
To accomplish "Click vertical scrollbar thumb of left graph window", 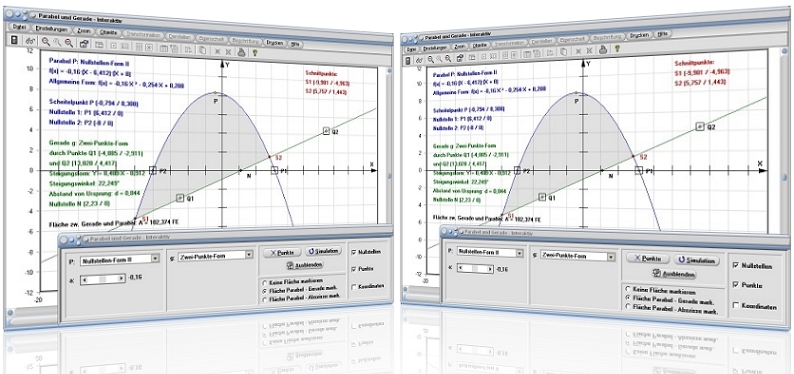I will (x=389, y=176).
